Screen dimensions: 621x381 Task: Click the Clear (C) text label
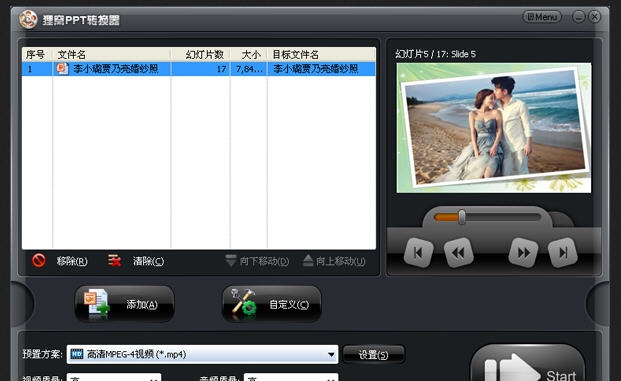149,261
